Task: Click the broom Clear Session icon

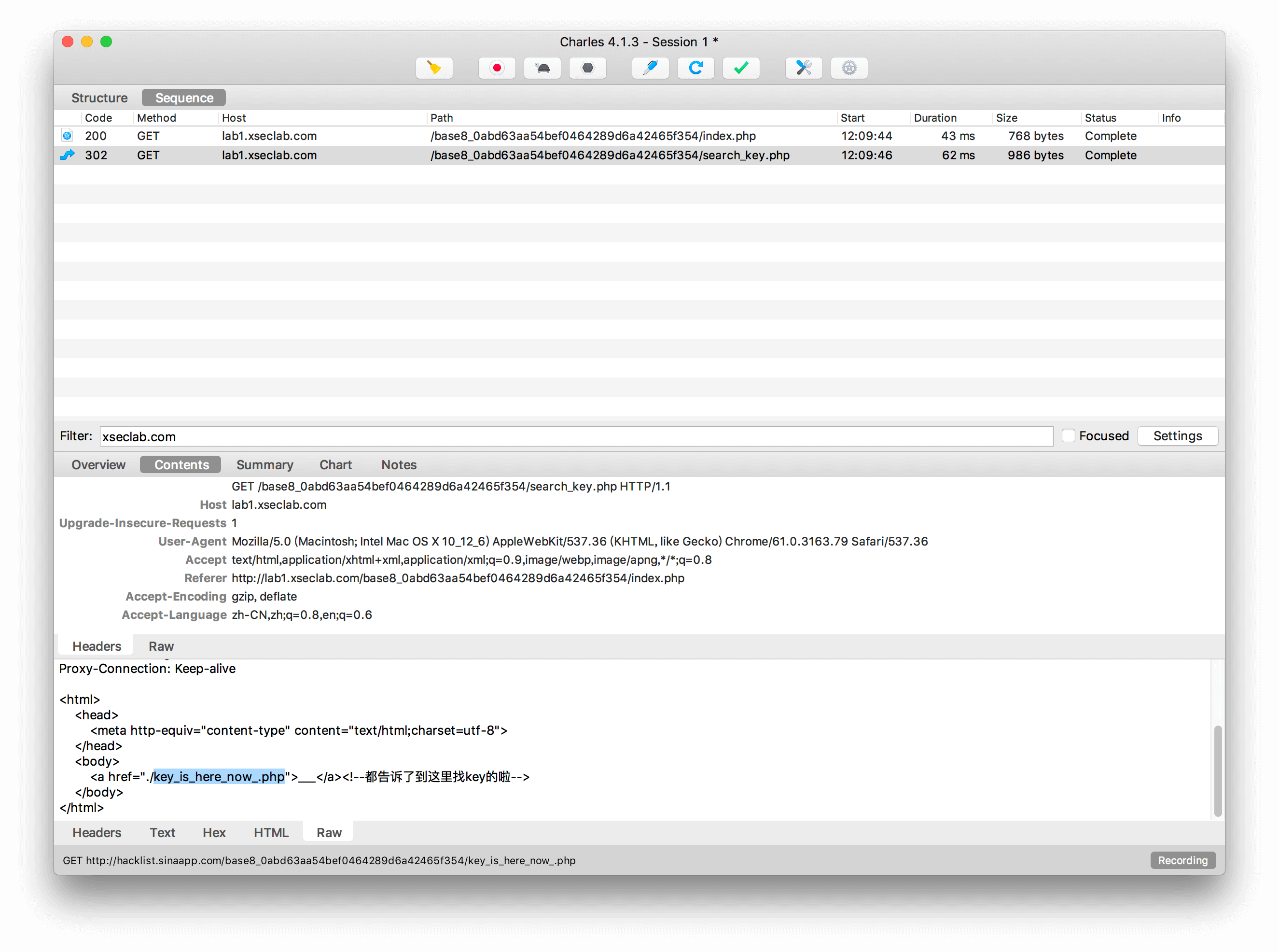Action: coord(434,68)
